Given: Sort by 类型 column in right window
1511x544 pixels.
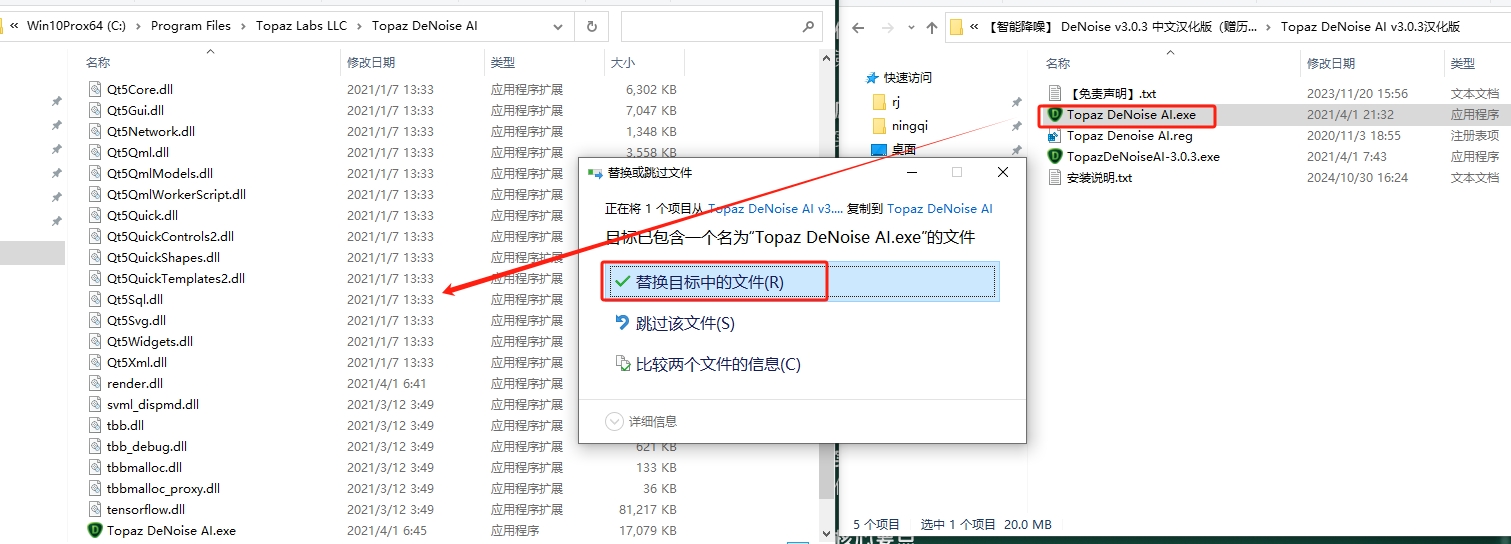Looking at the screenshot, I should [1462, 63].
